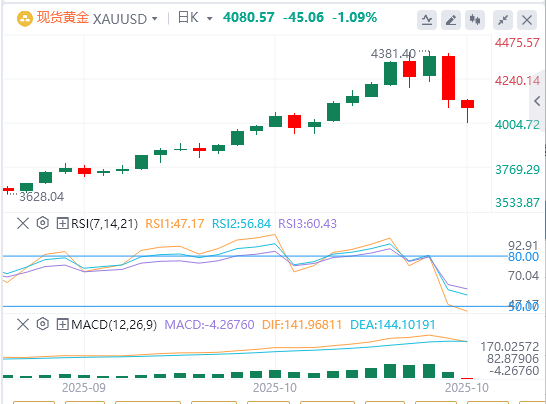Click the gold coin symbol icon
The height and width of the screenshot is (404, 546).
24,19
